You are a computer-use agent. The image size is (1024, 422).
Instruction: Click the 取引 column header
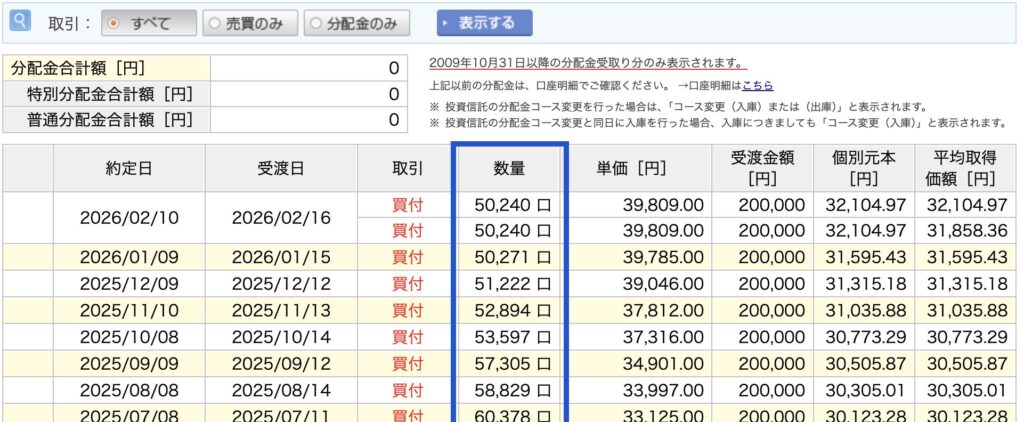pos(407,168)
